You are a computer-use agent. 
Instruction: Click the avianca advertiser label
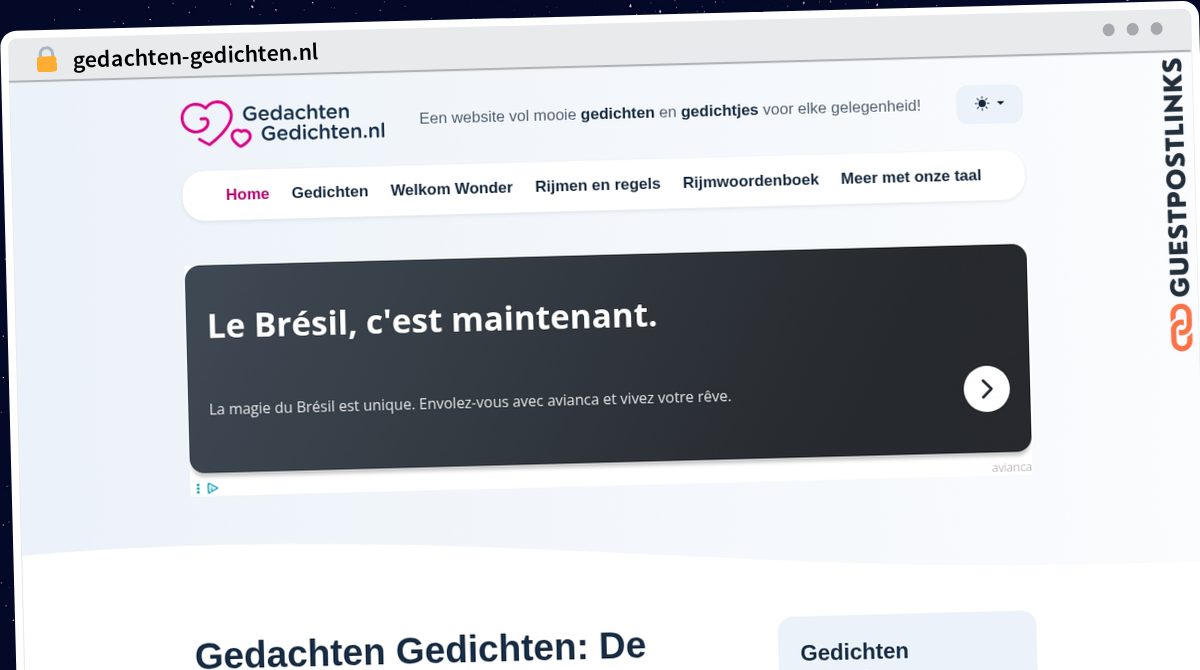click(x=1011, y=467)
